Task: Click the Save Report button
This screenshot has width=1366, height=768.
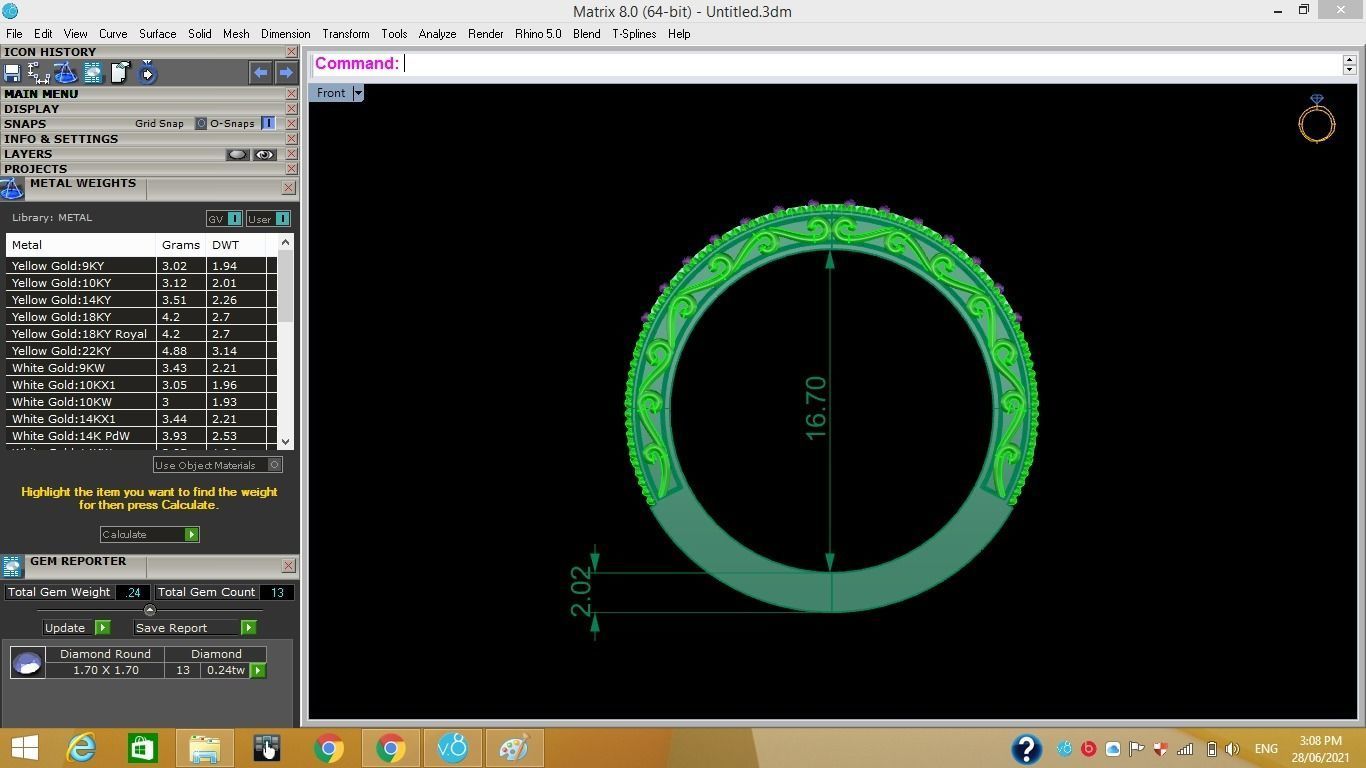Action: 195,628
